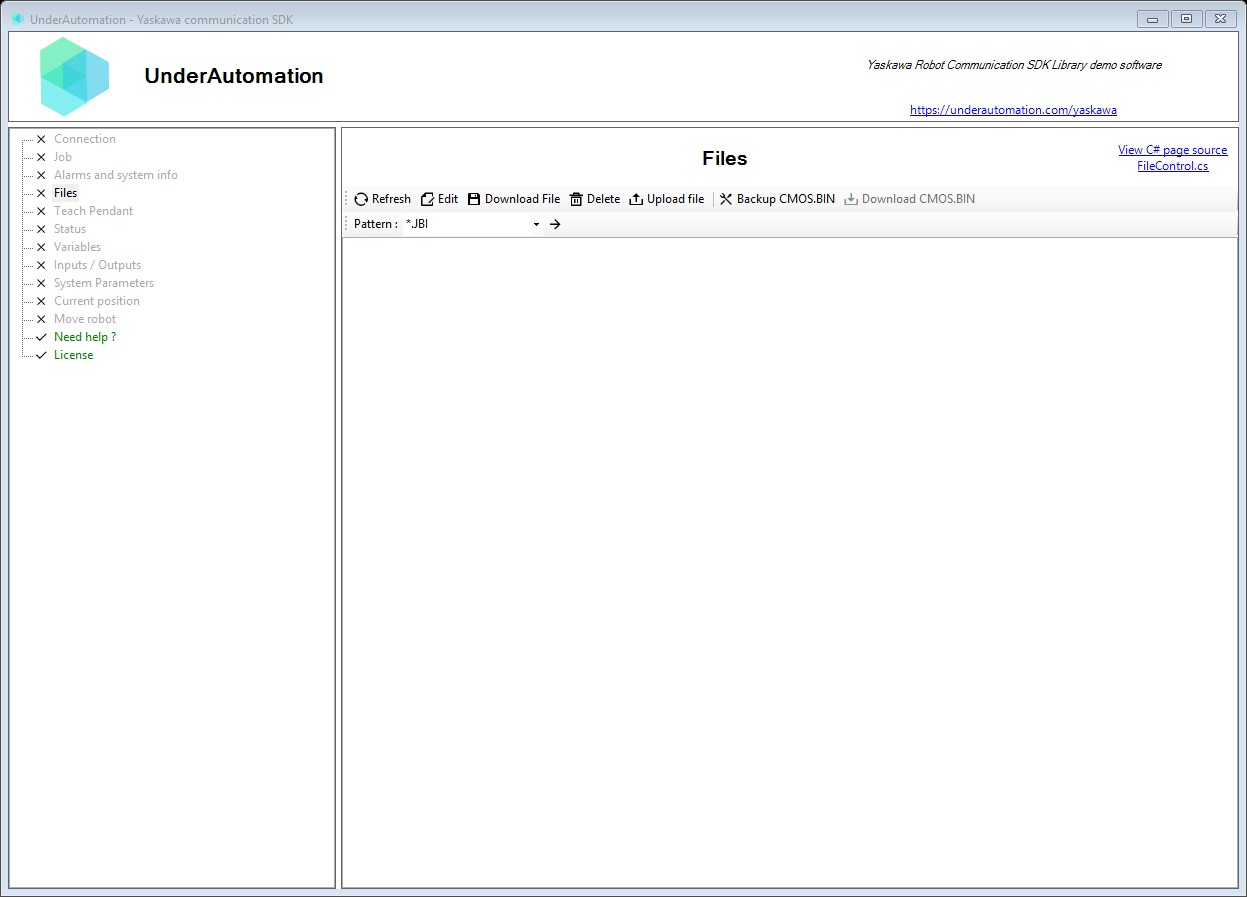Click the X icon beside Teach Pendant
Viewport: 1247px width, 897px height.
(41, 211)
